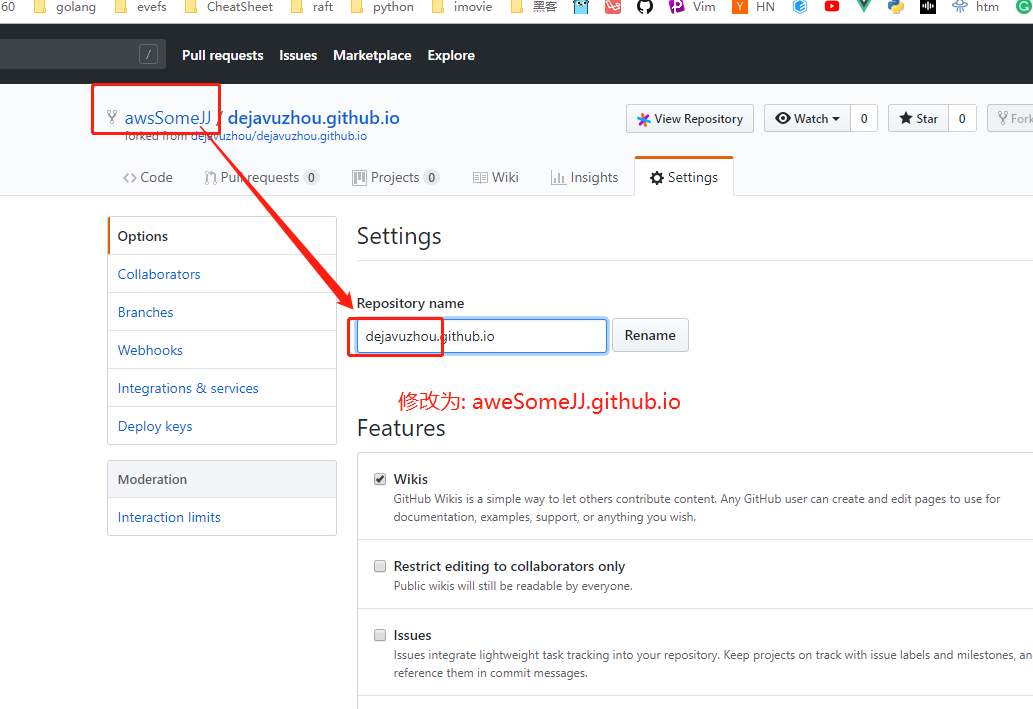Open the Vue logo bookmark
The height and width of the screenshot is (709, 1033).
click(x=864, y=7)
